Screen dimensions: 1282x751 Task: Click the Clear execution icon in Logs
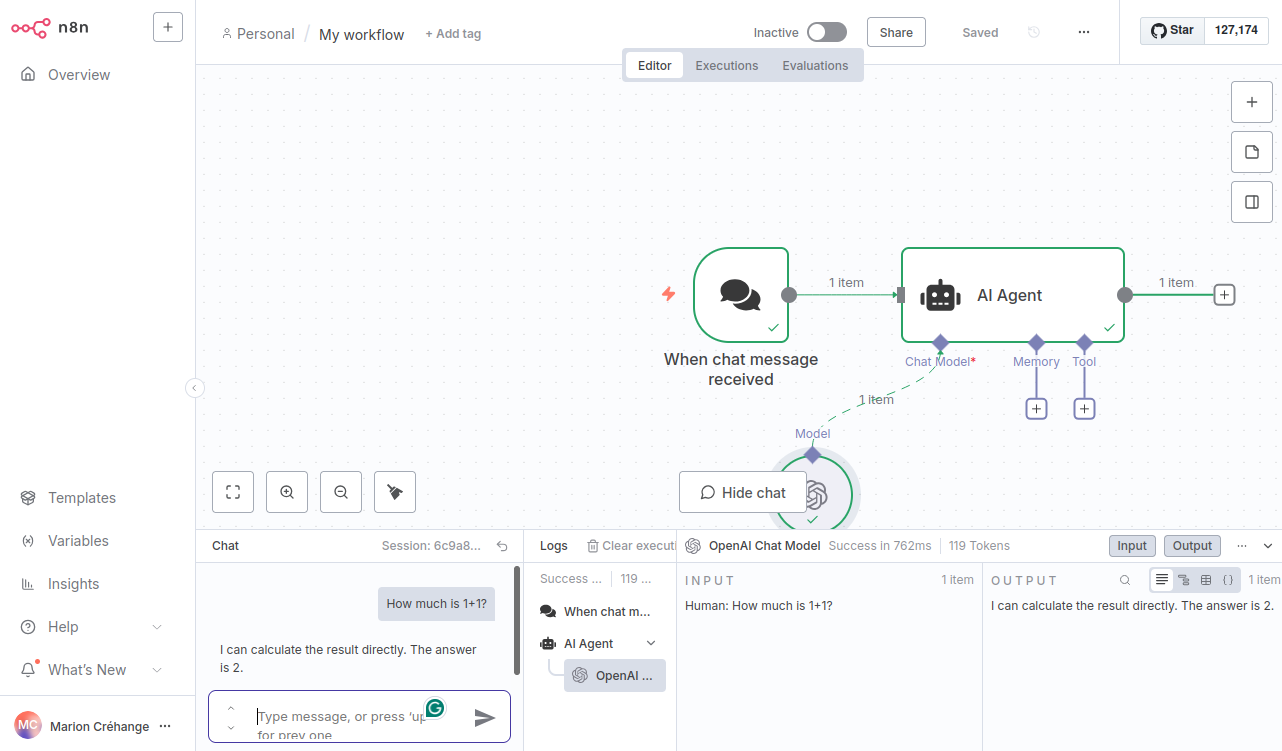pos(595,545)
